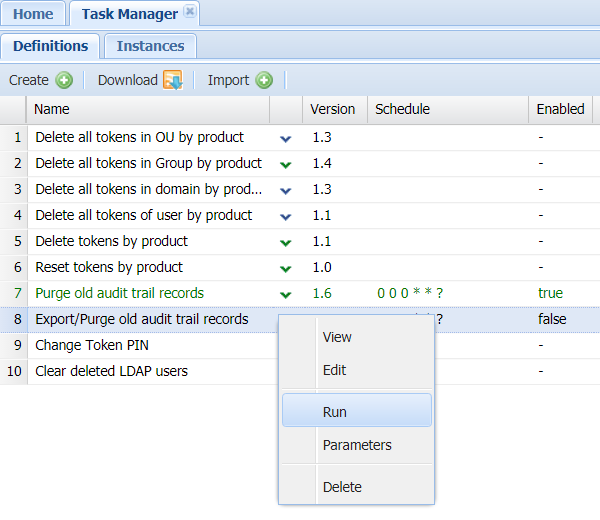
Task: Click green arrow on Delete tokens by product row
Action: (x=286, y=242)
